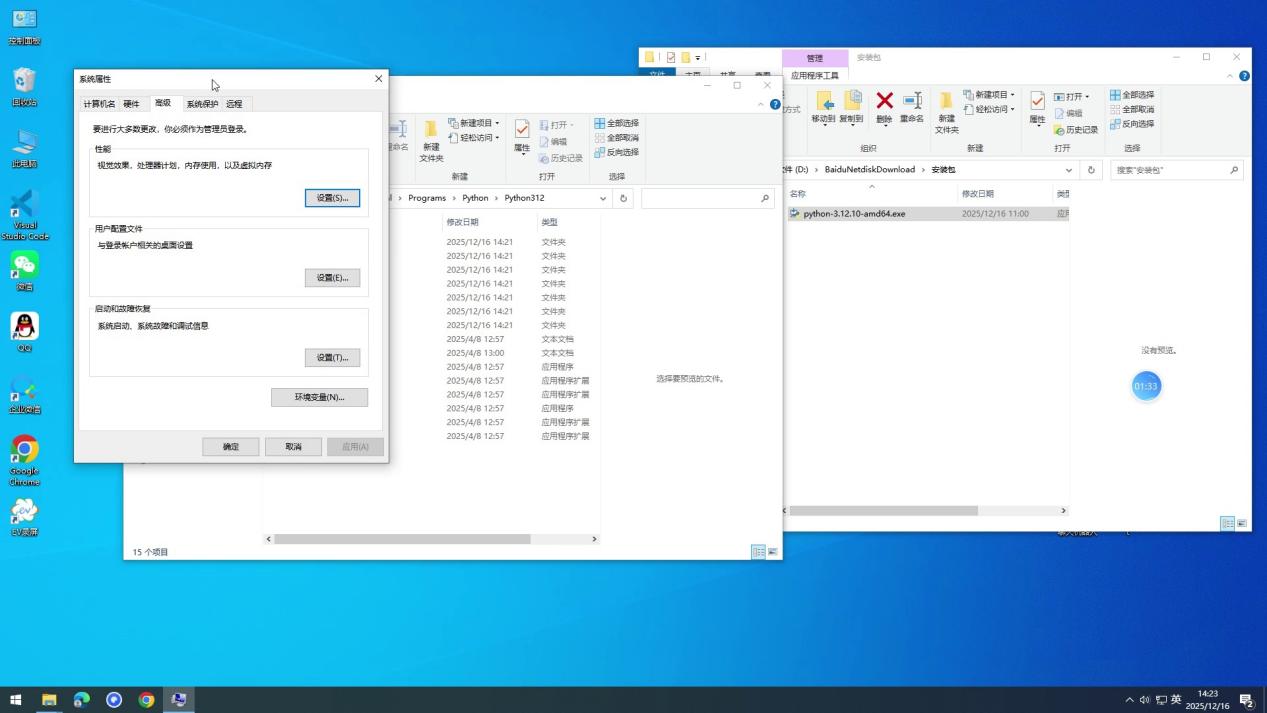Image resolution: width=1267 pixels, height=713 pixels.
Task: Click Google Chrome icon in the taskbar
Action: 147,700
